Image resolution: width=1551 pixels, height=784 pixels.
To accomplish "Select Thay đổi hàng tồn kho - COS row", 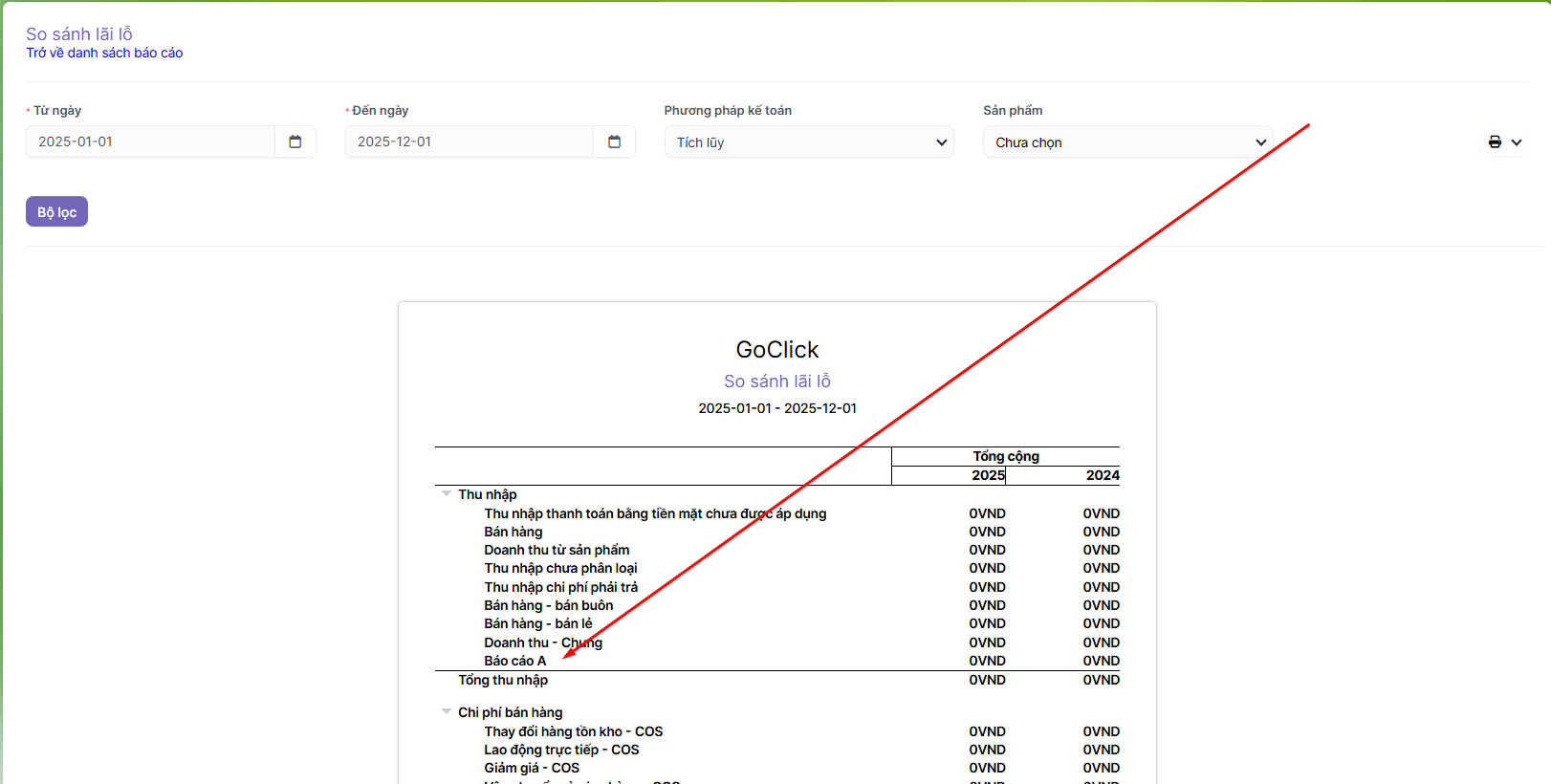I will coord(573,731).
